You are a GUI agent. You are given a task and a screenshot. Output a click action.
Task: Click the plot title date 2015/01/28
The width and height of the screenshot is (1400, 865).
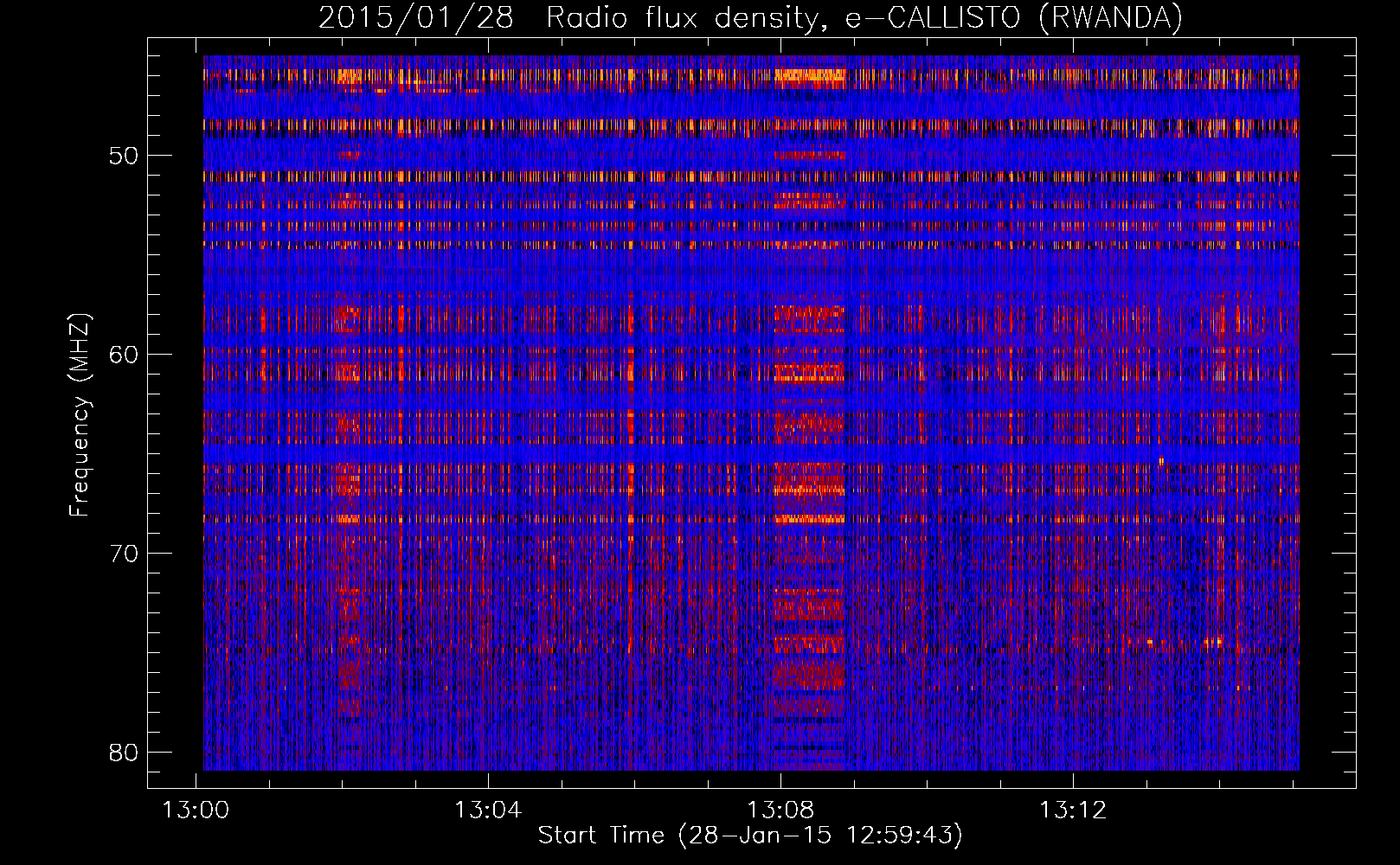point(416,17)
